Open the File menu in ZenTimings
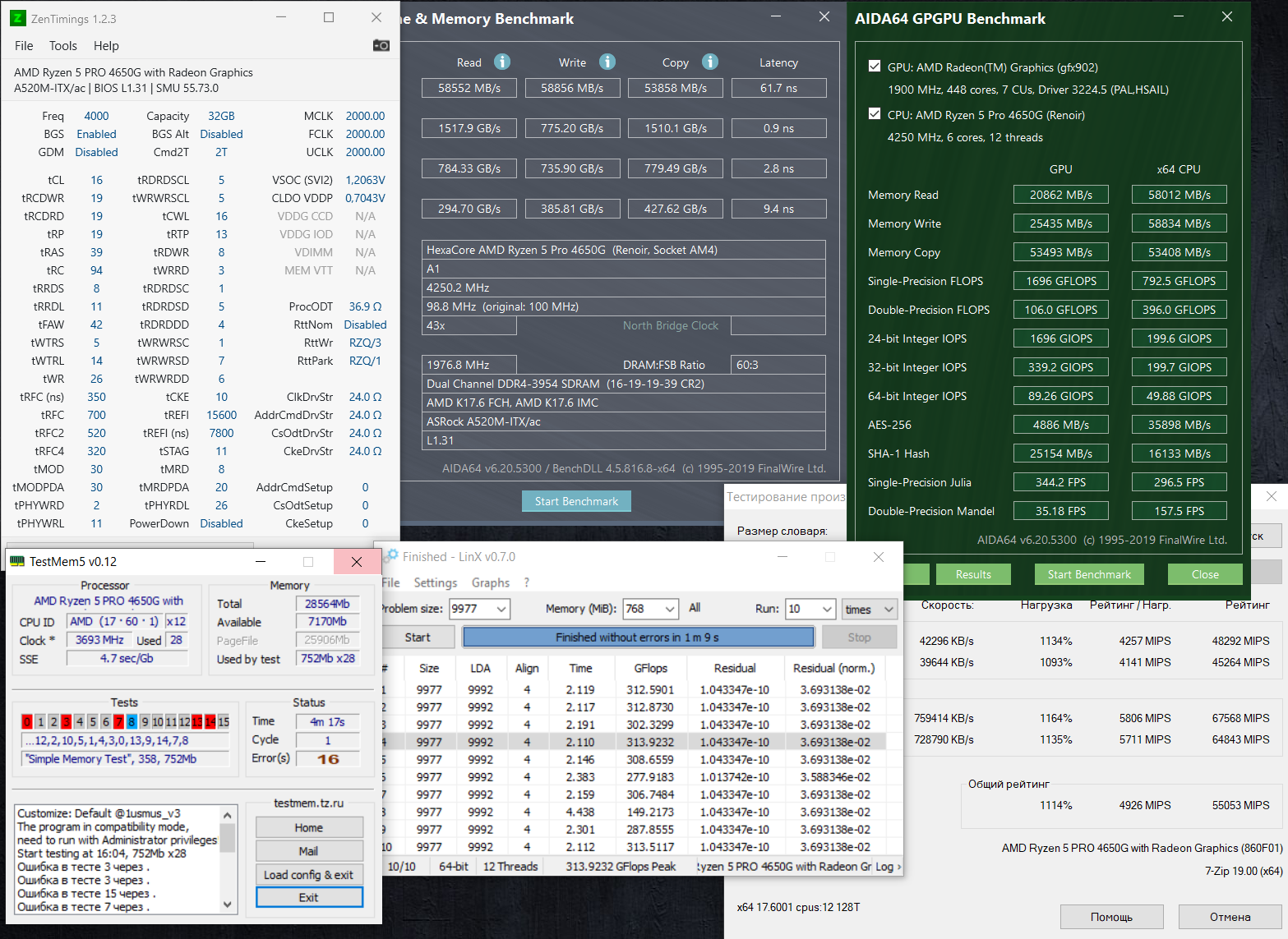The image size is (1288, 939). (x=24, y=46)
